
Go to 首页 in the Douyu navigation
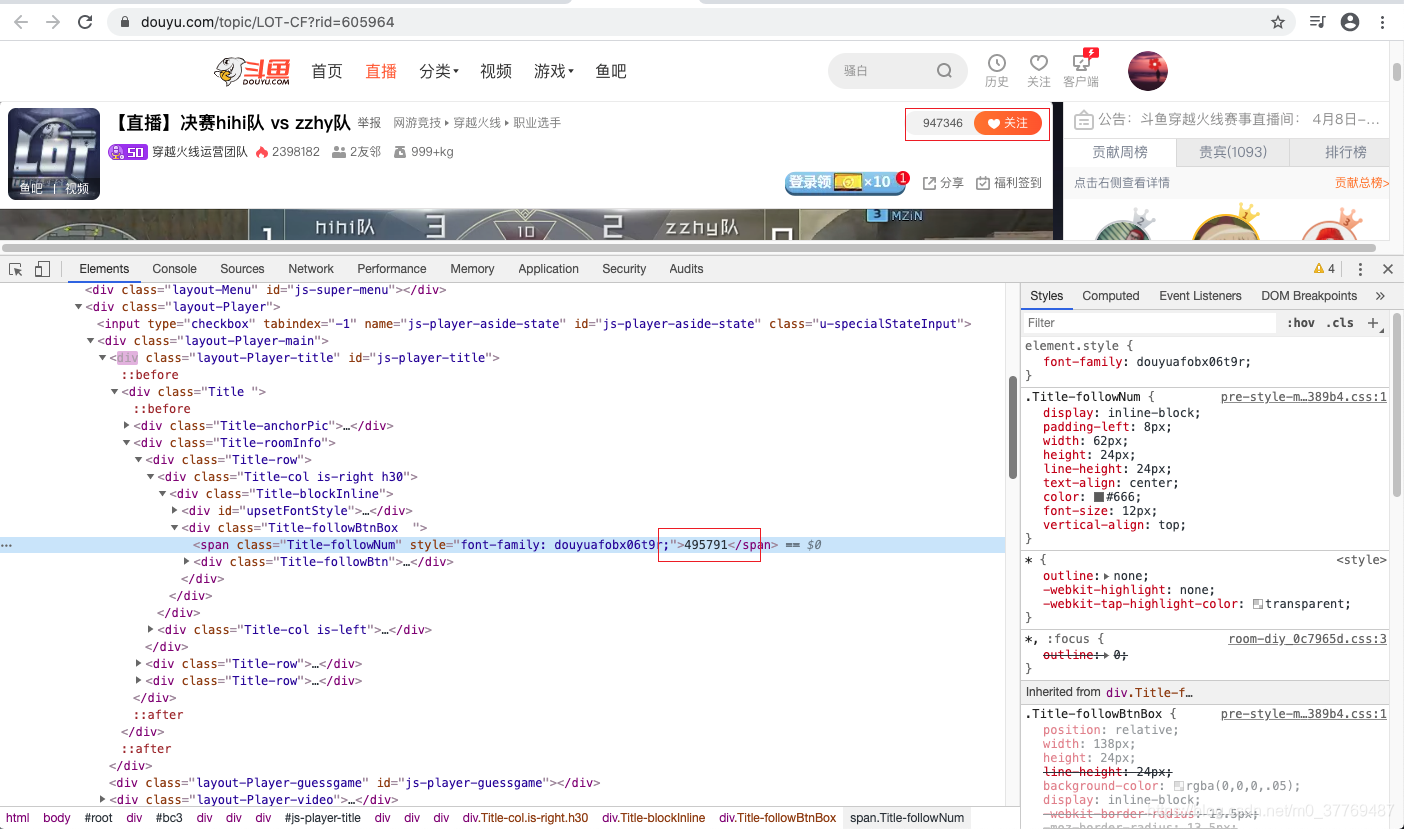[327, 71]
